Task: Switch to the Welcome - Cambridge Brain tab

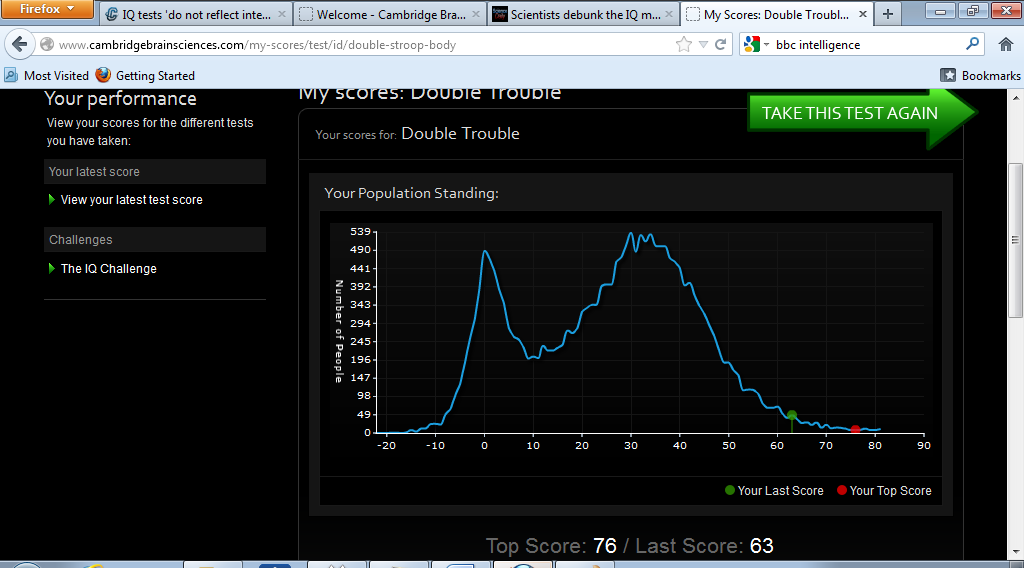Action: coord(391,14)
